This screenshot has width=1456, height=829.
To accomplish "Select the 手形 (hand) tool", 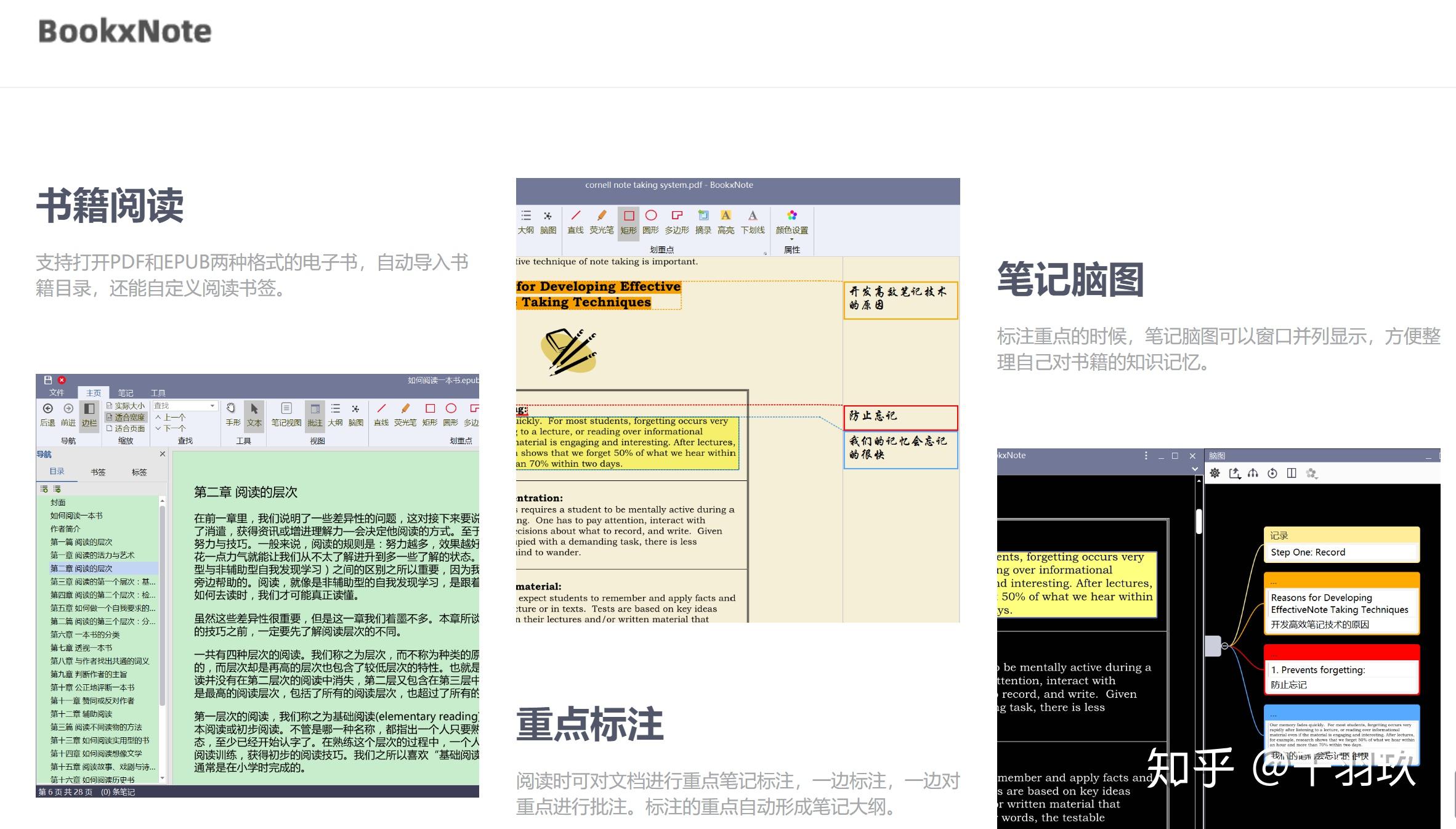I will (x=232, y=414).
